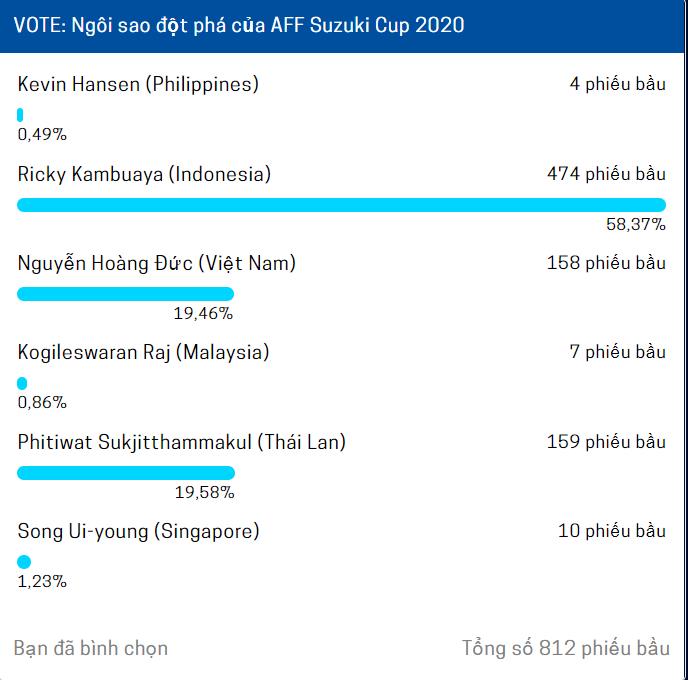Screen dimensions: 688x680
Task: Pick the Nguyễn Hoàng Đức (Việt Nam) option
Action: (157, 264)
